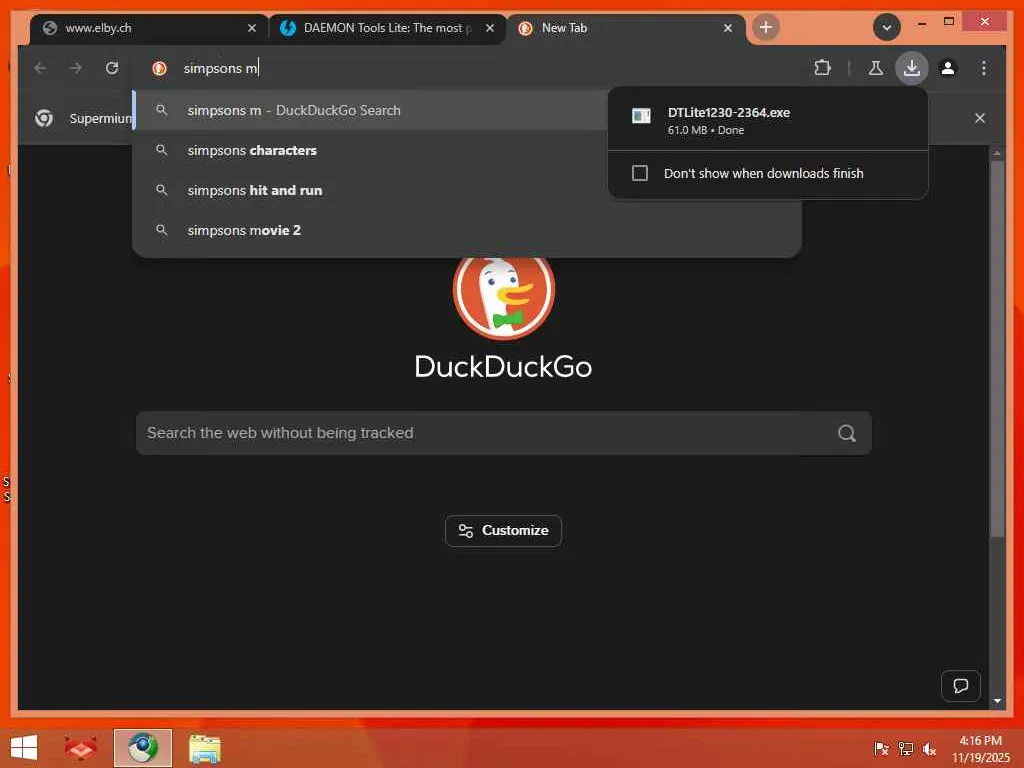Close the DAEMON Tools Lite tab
The width and height of the screenshot is (1024, 768).
490,28
